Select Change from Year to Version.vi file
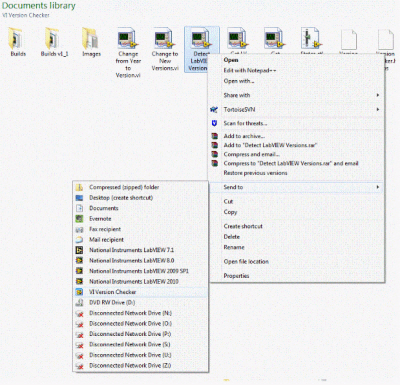The height and width of the screenshot is (385, 400). pyautogui.click(x=128, y=53)
